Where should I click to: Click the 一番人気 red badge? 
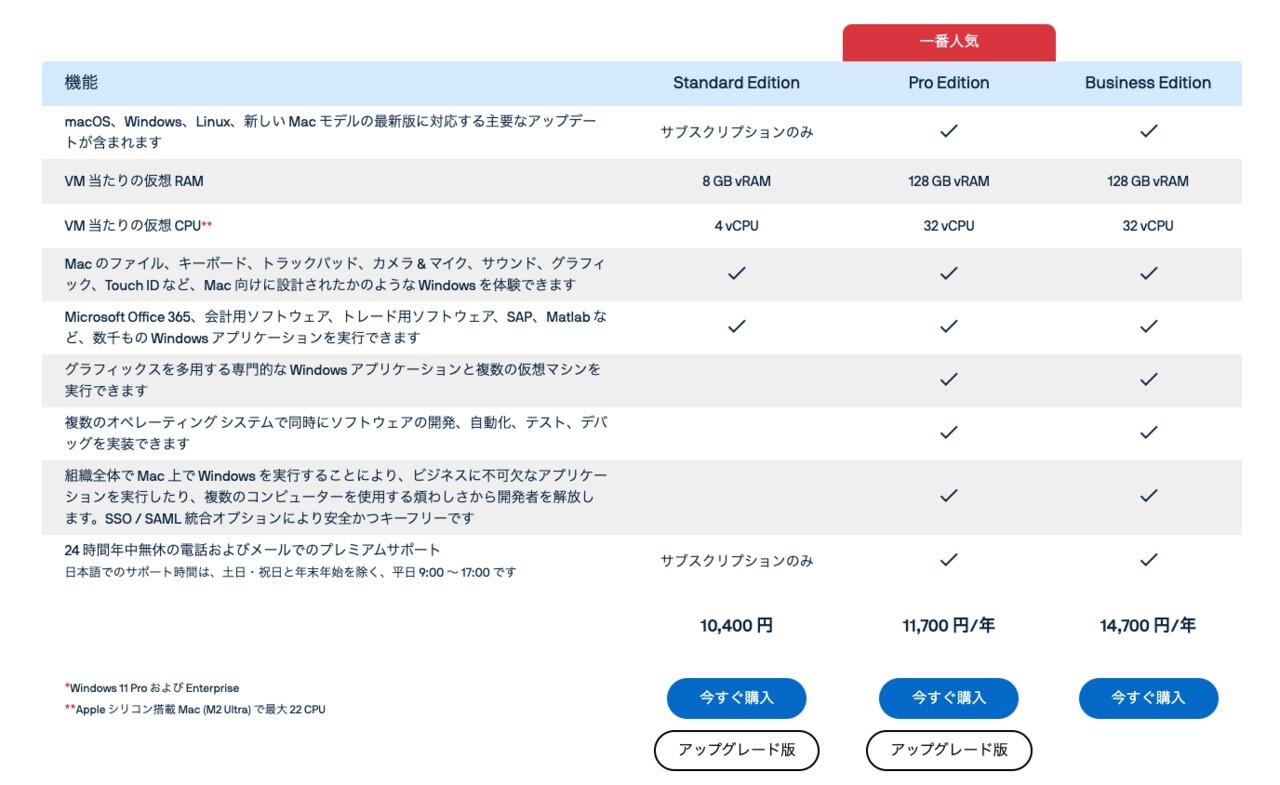click(948, 43)
